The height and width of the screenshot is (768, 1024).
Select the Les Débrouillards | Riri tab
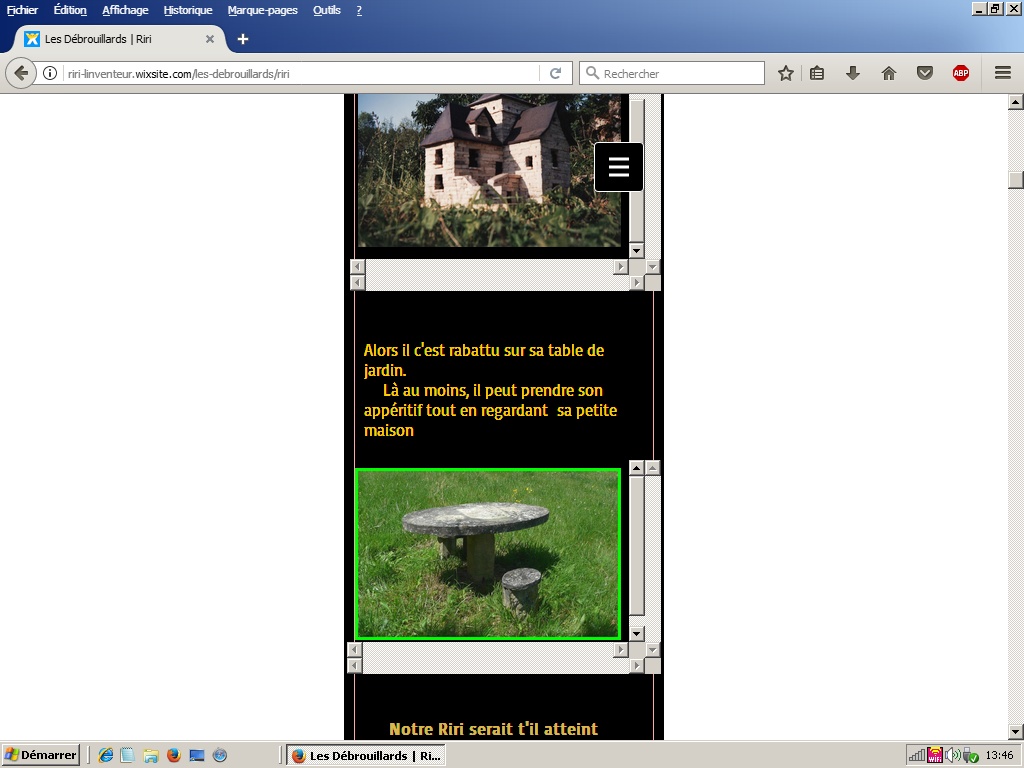pos(120,39)
